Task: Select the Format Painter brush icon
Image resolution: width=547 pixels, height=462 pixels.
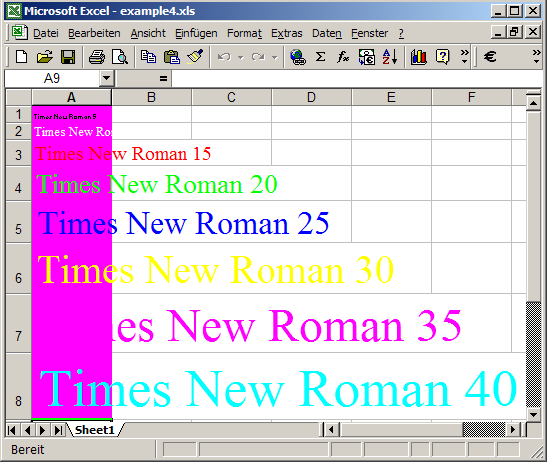Action: [x=195, y=57]
